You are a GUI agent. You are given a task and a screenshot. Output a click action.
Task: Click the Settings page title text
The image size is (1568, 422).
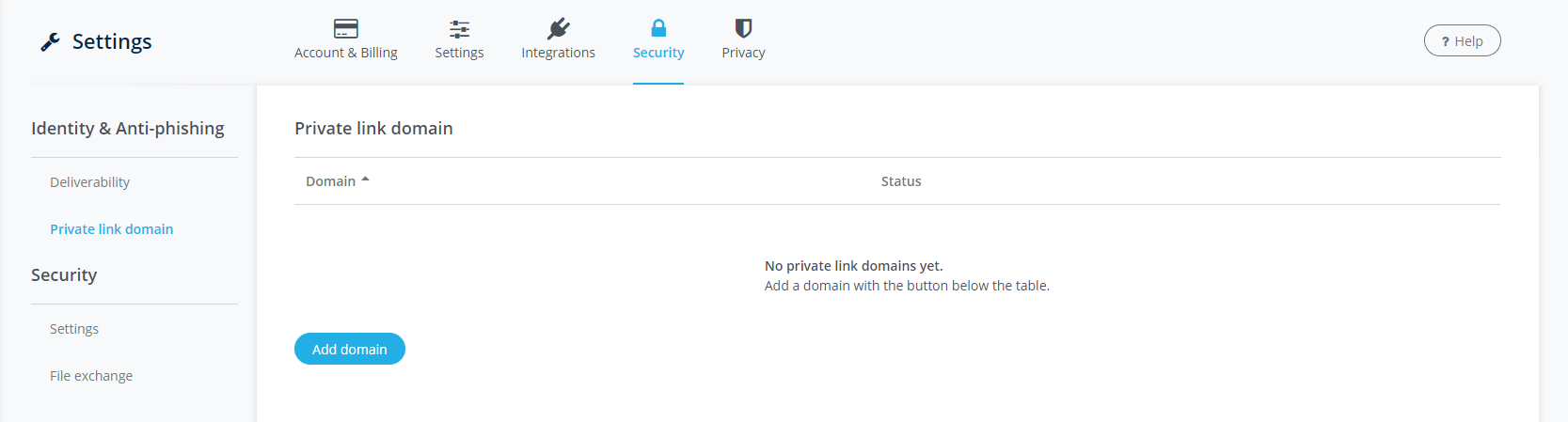[112, 41]
